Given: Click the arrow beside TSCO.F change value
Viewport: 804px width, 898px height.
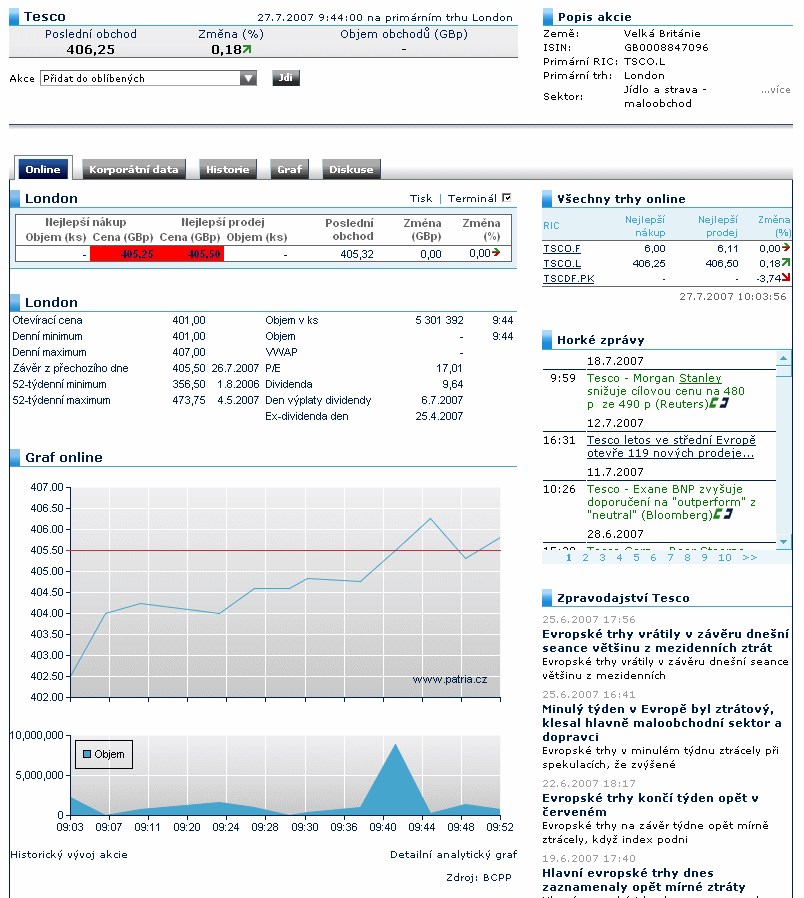Looking at the screenshot, I should pos(786,247).
